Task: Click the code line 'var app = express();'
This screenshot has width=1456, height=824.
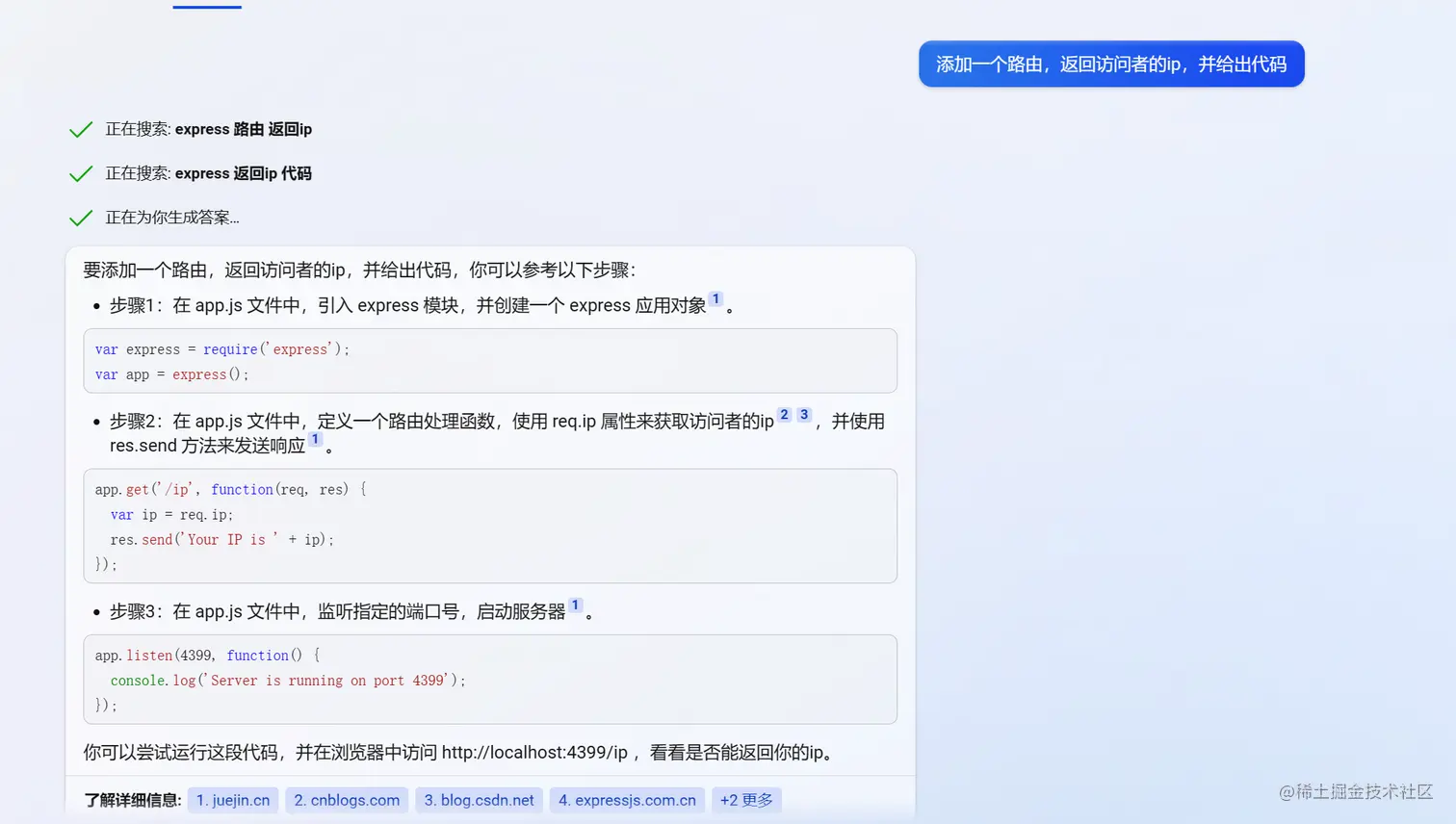Action: point(172,374)
